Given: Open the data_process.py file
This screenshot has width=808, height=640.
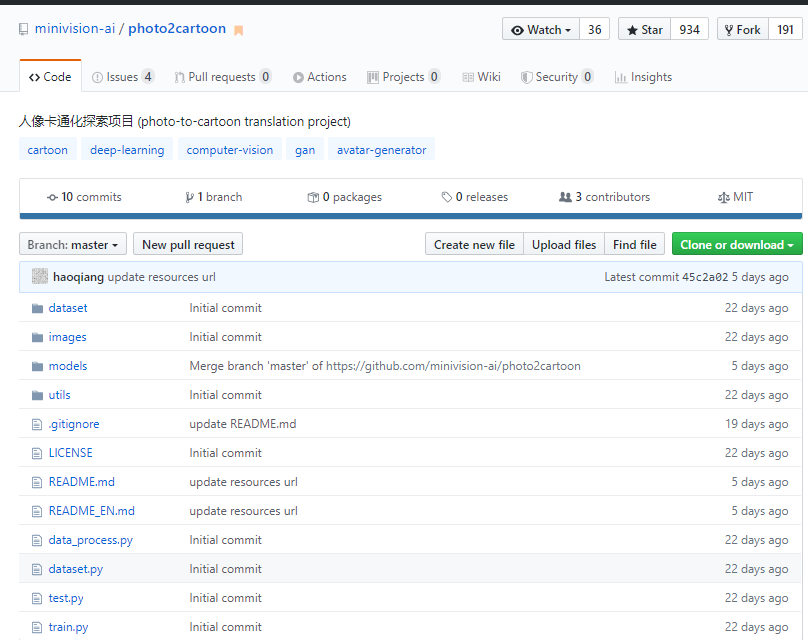Looking at the screenshot, I should pos(91,540).
